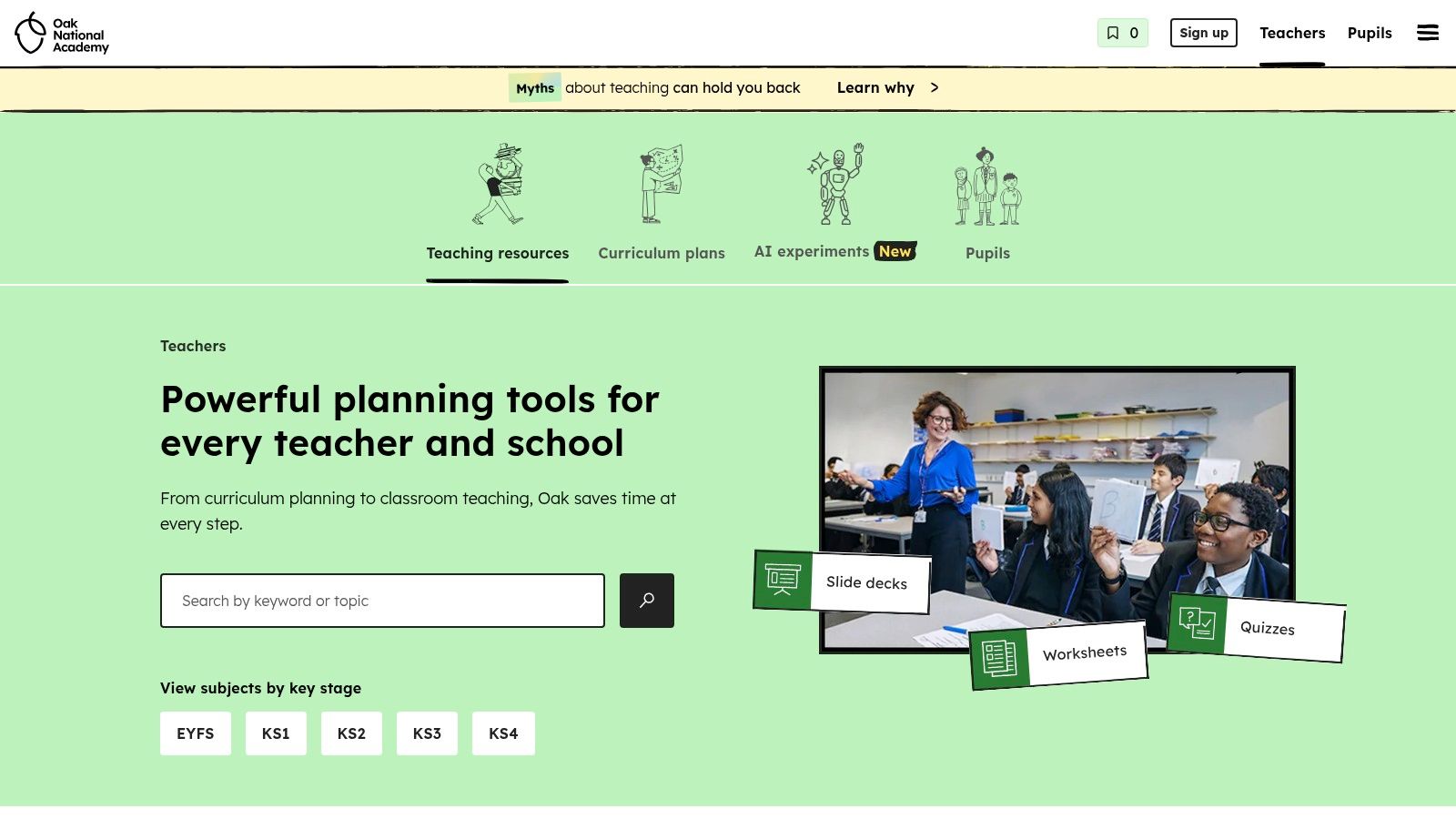Select the KS3 key stage button
This screenshot has height=819, width=1456.
click(427, 733)
